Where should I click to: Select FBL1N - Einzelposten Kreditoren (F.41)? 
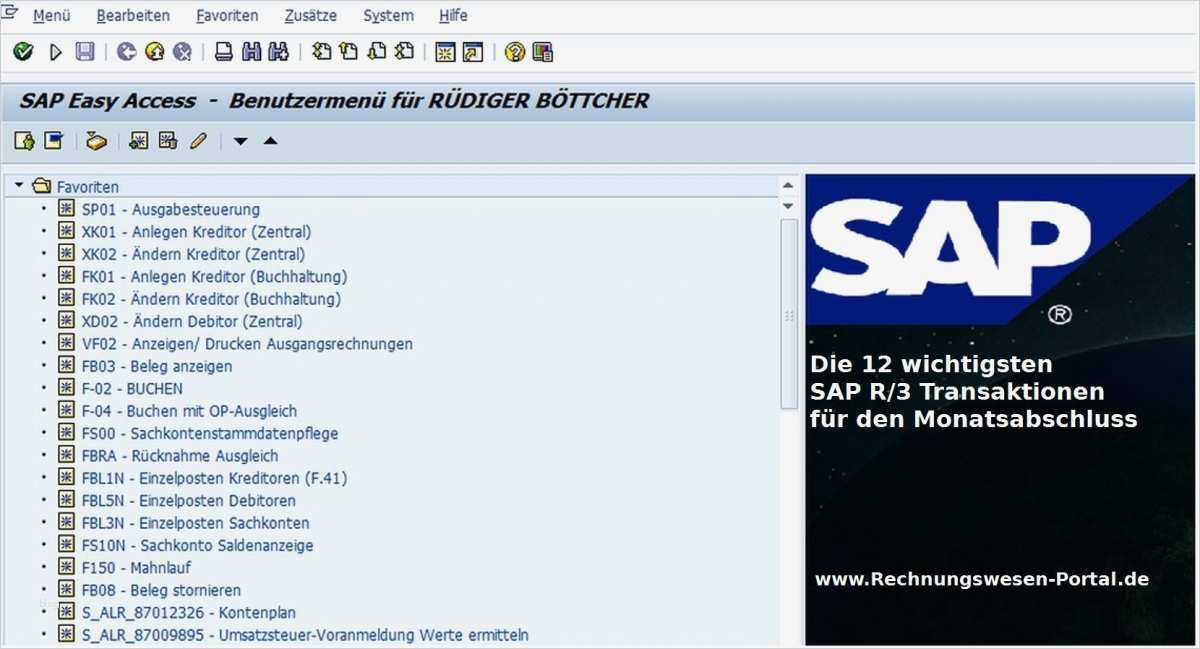(214, 478)
